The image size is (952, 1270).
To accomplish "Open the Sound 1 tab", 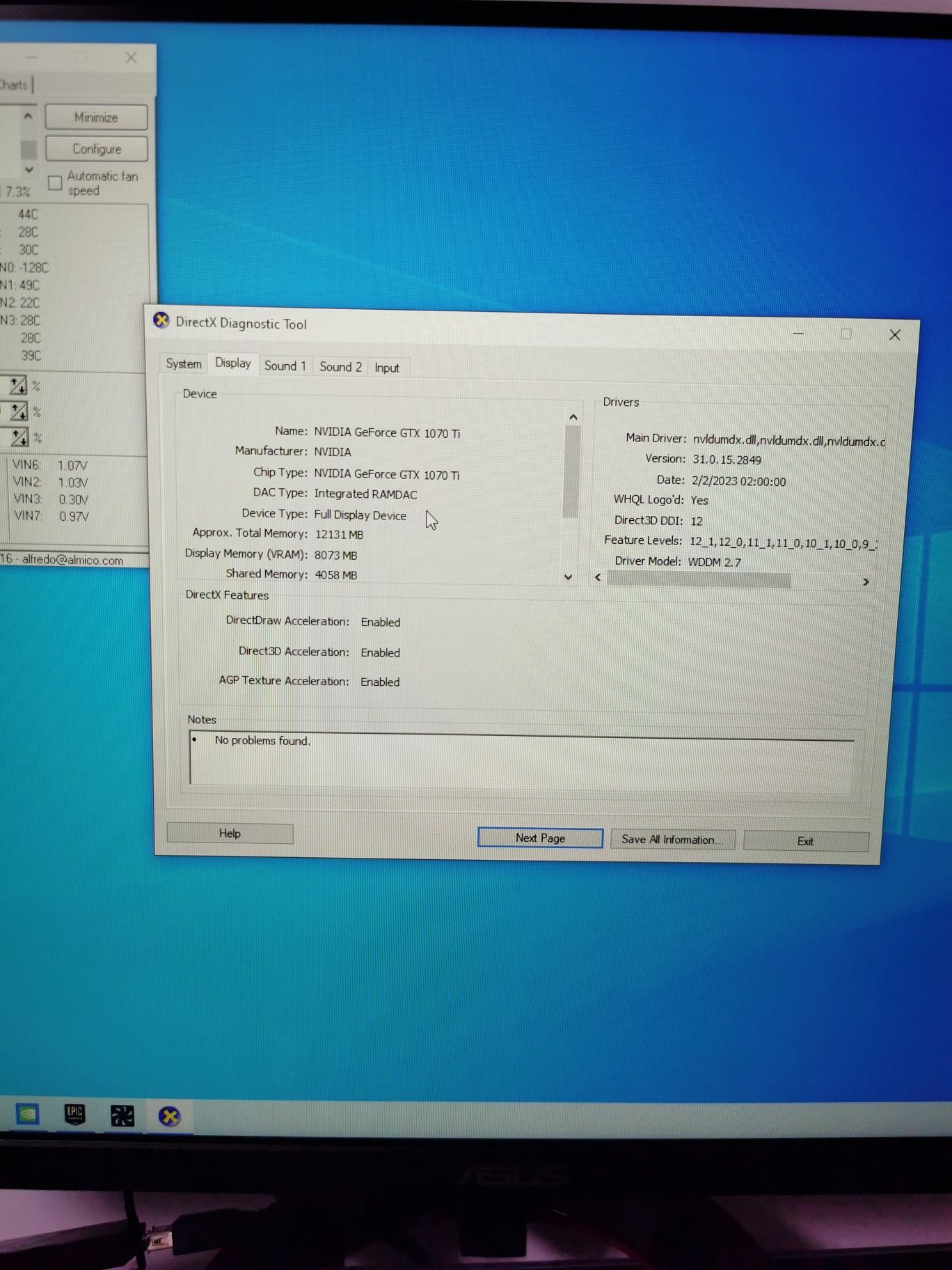I will [x=285, y=366].
